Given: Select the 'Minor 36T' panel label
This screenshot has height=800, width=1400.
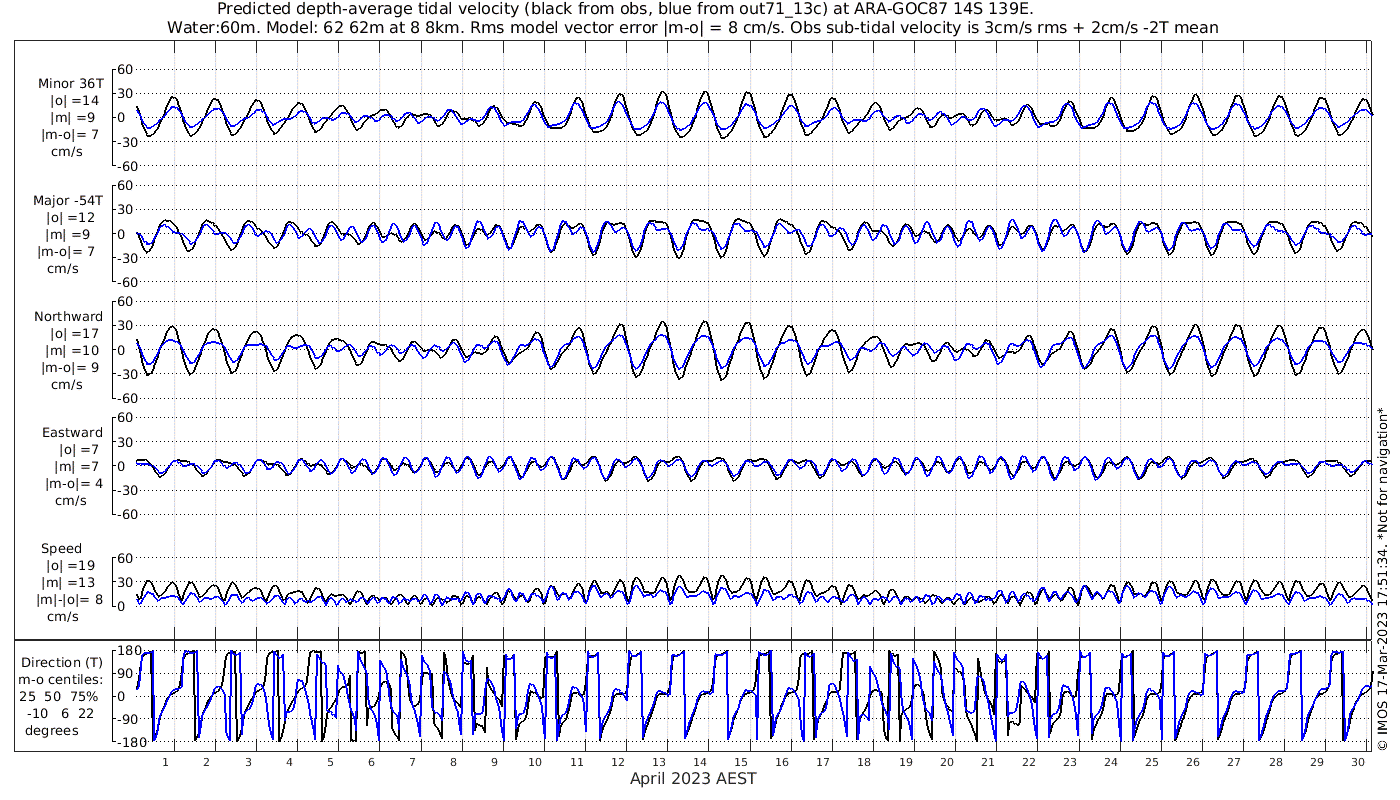Looking at the screenshot, I should point(71,84).
